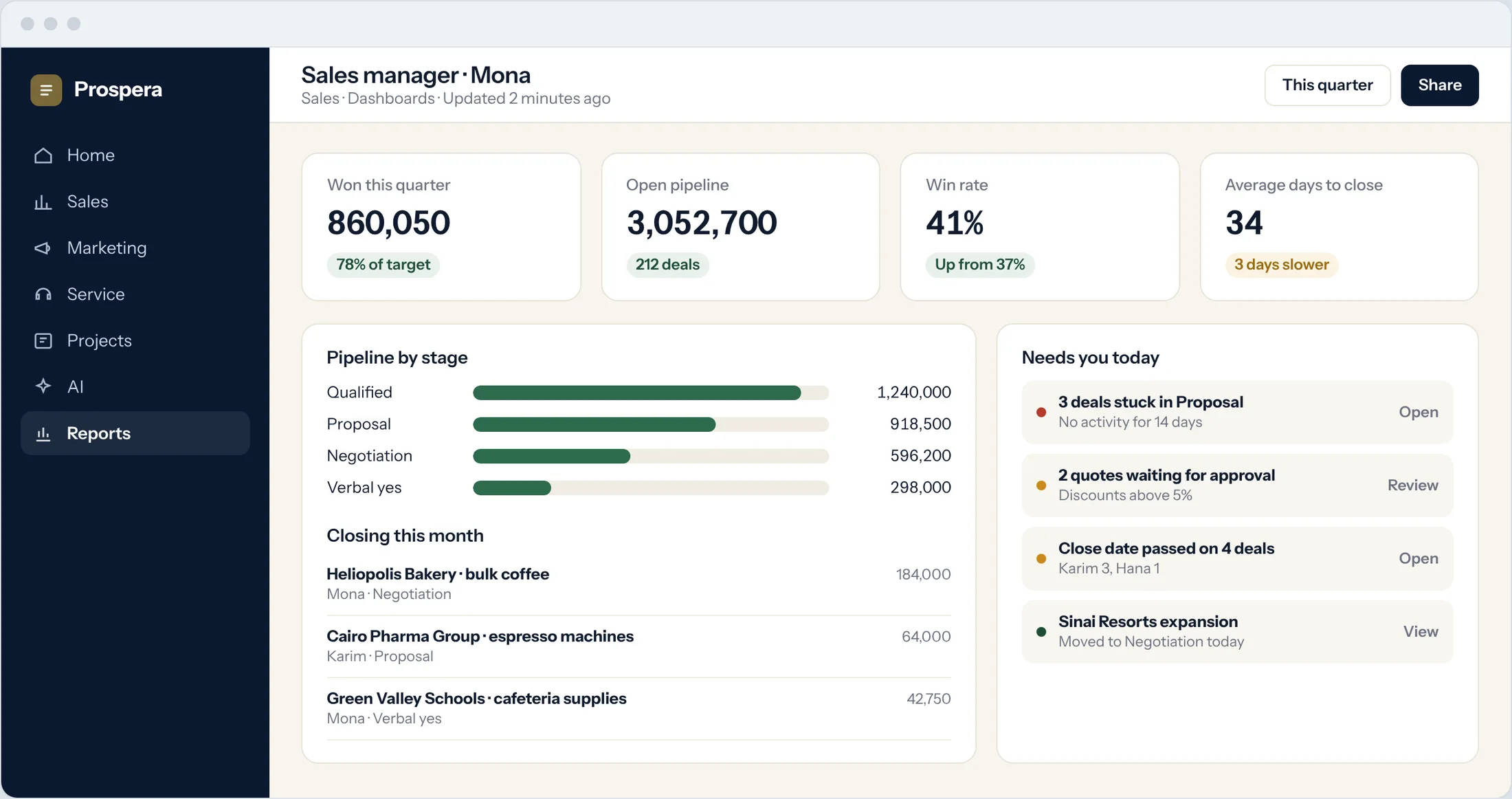Open the Heliopolis Bakery bulk coffee deal
Viewport: 1512px width, 799px height.
pos(638,584)
